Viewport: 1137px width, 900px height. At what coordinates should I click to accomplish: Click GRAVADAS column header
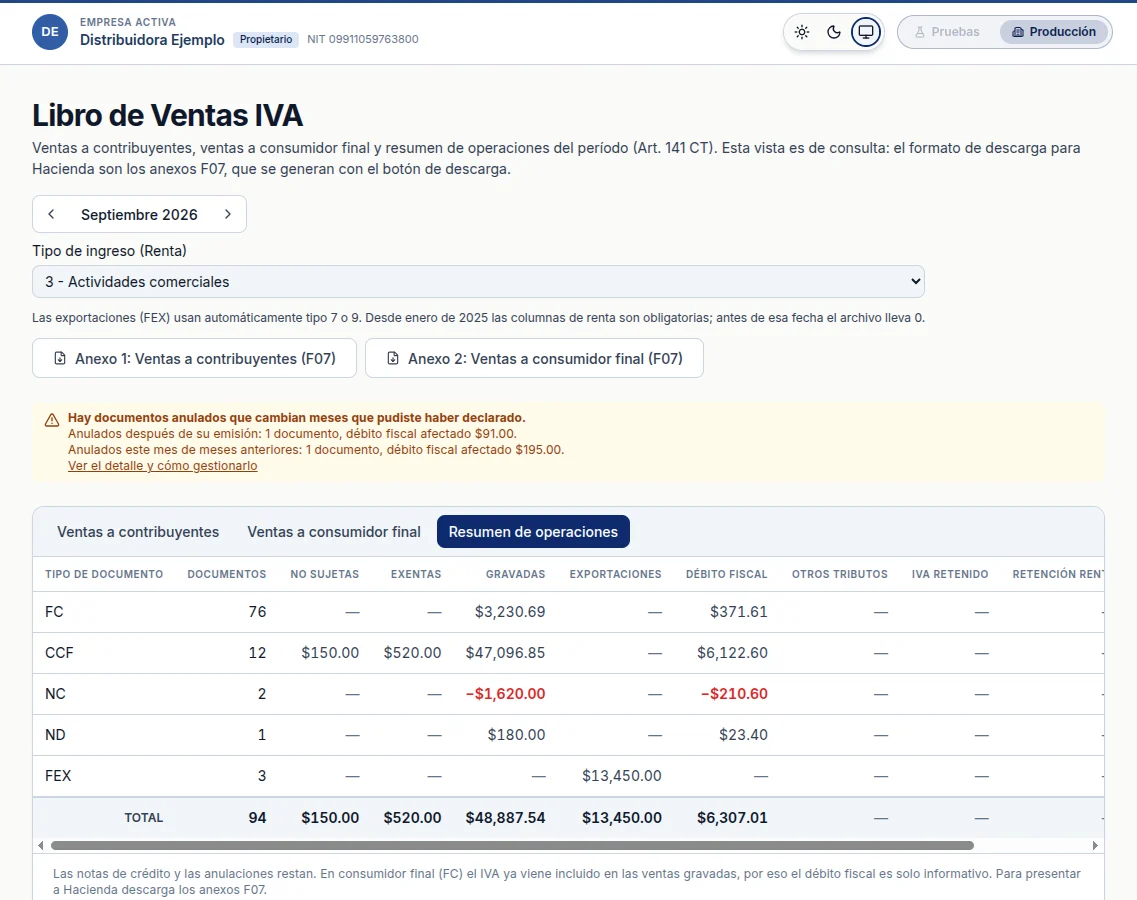pos(516,574)
